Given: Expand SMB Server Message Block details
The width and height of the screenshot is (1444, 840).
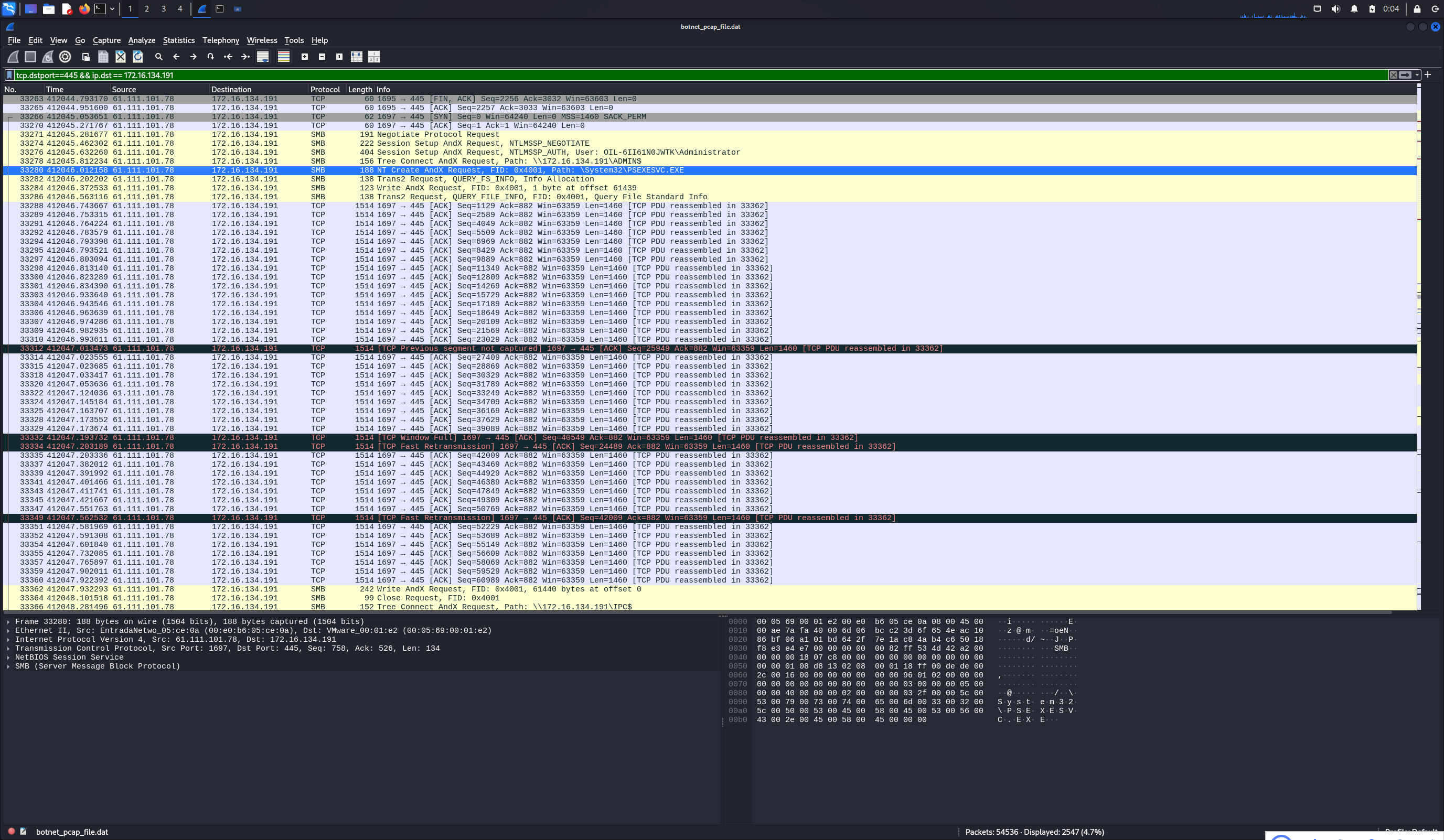Looking at the screenshot, I should pyautogui.click(x=8, y=666).
